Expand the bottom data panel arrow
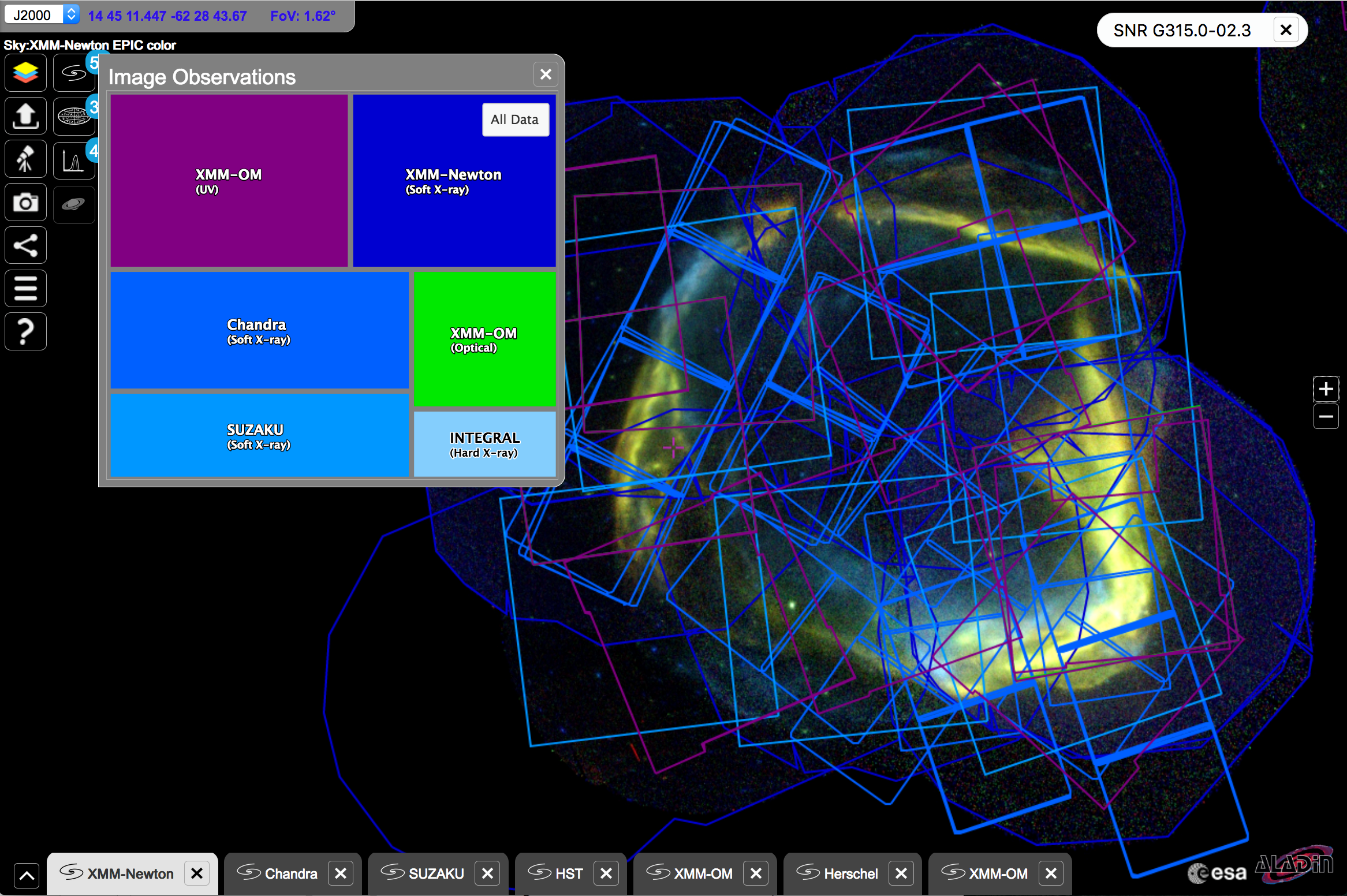This screenshot has height=896, width=1347. click(27, 876)
